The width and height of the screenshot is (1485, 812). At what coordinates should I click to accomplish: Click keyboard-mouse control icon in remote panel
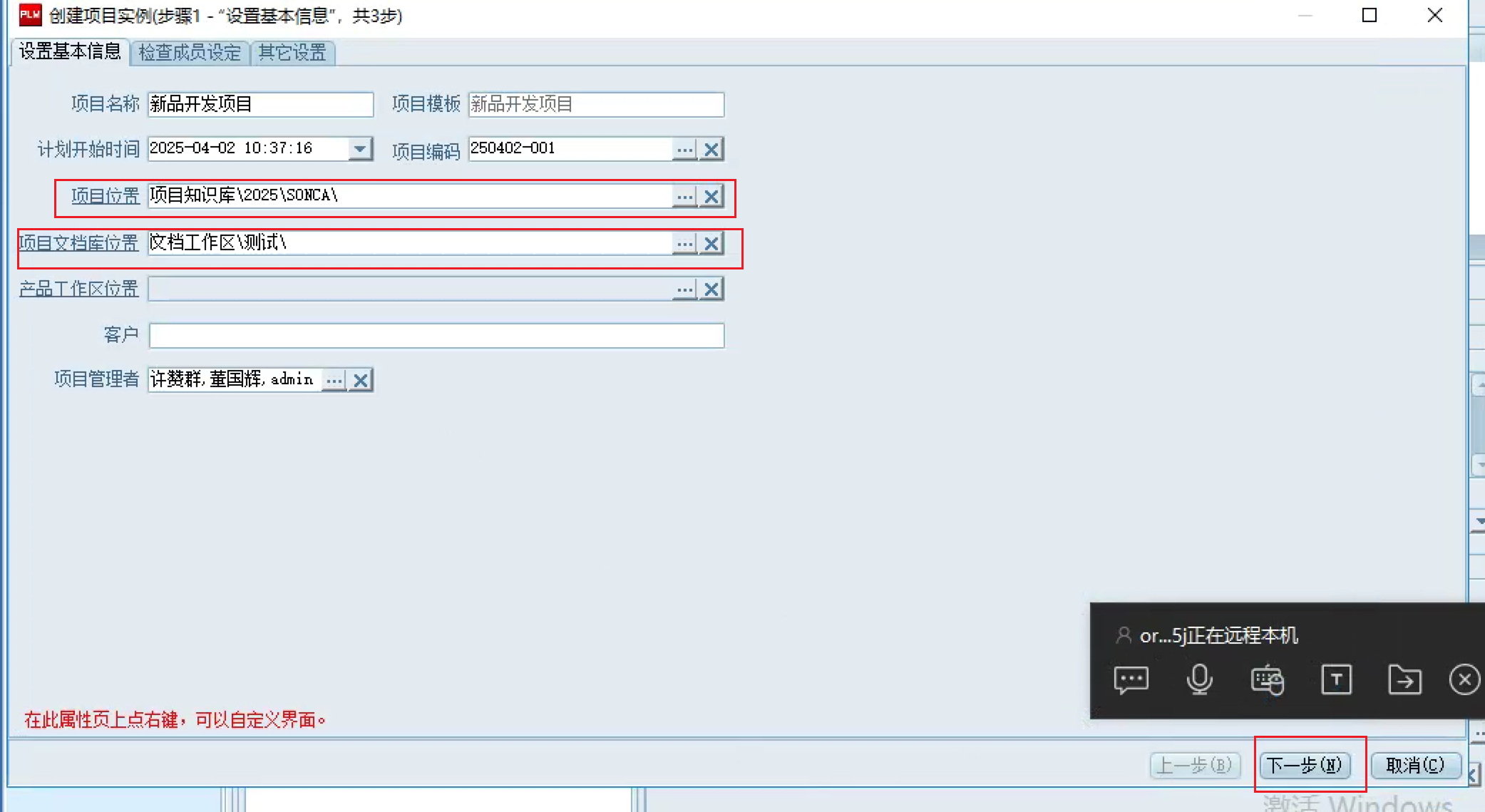point(1268,679)
